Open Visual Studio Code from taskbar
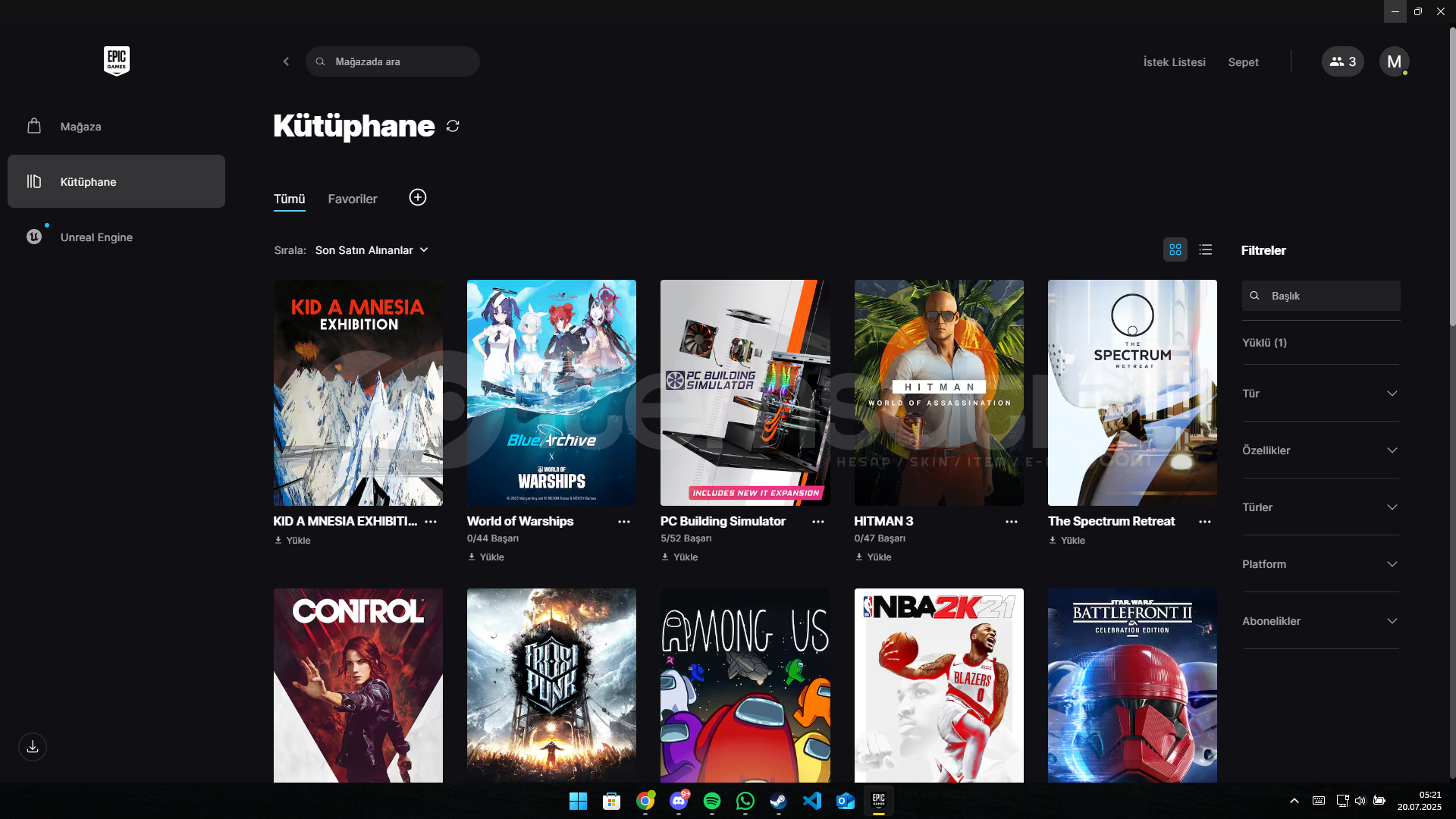The height and width of the screenshot is (819, 1456). tap(812, 801)
